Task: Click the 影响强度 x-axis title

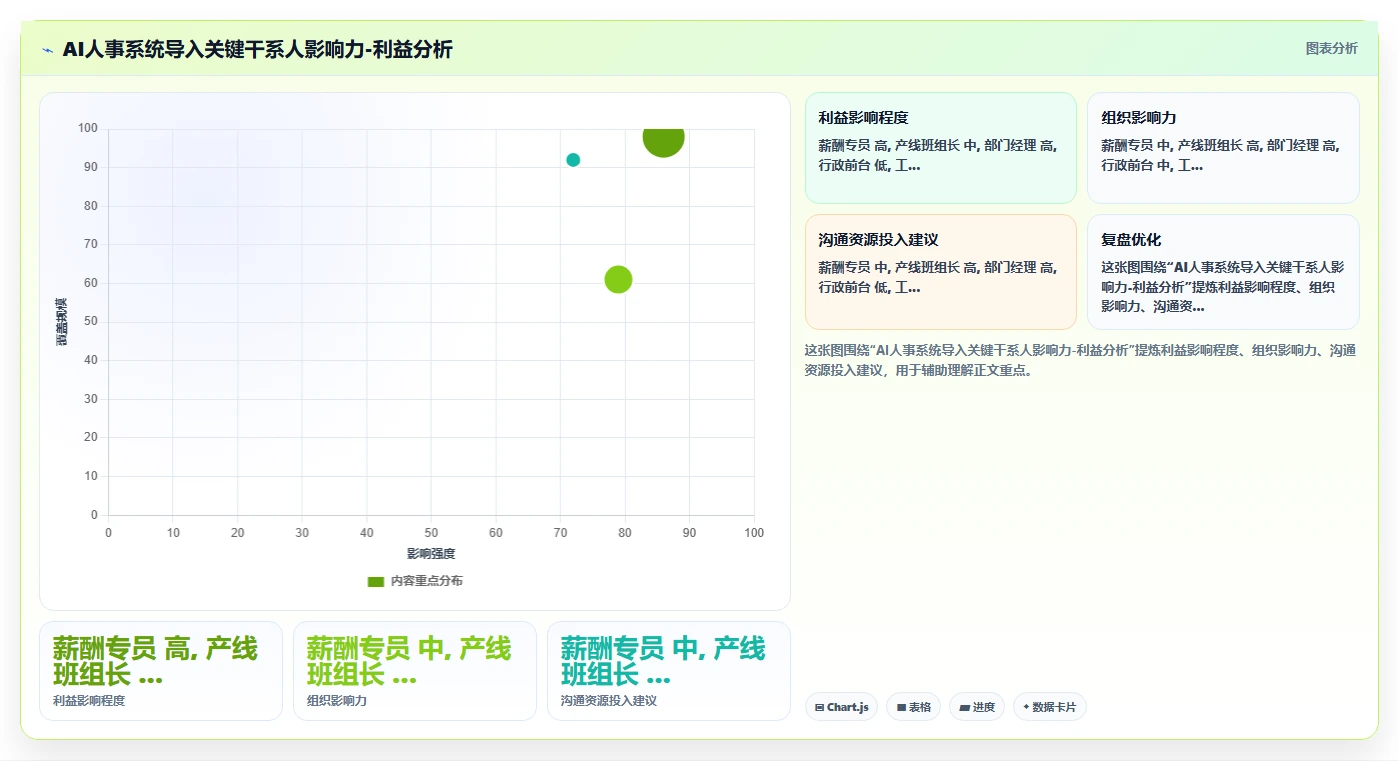Action: pos(431,554)
